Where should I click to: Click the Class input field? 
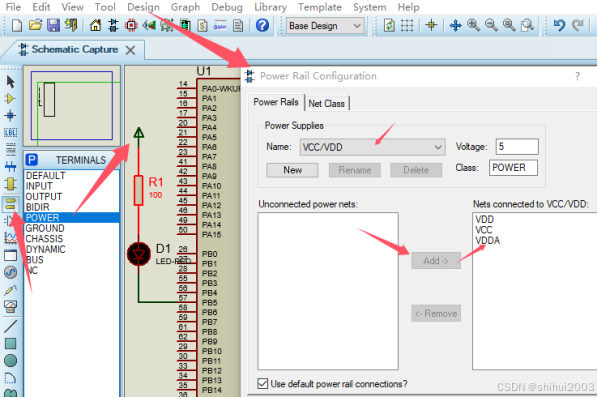pos(513,168)
